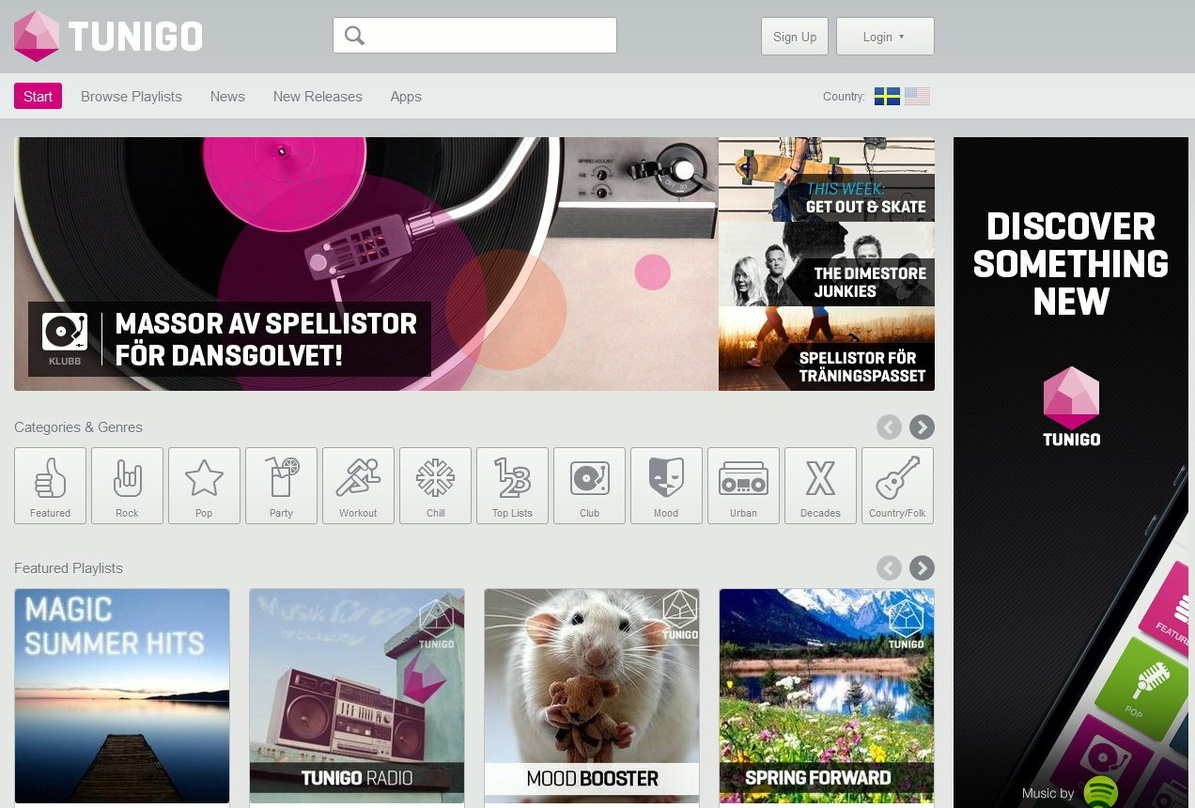
Task: Open the Country/Folk guitar category
Action: pos(897,486)
